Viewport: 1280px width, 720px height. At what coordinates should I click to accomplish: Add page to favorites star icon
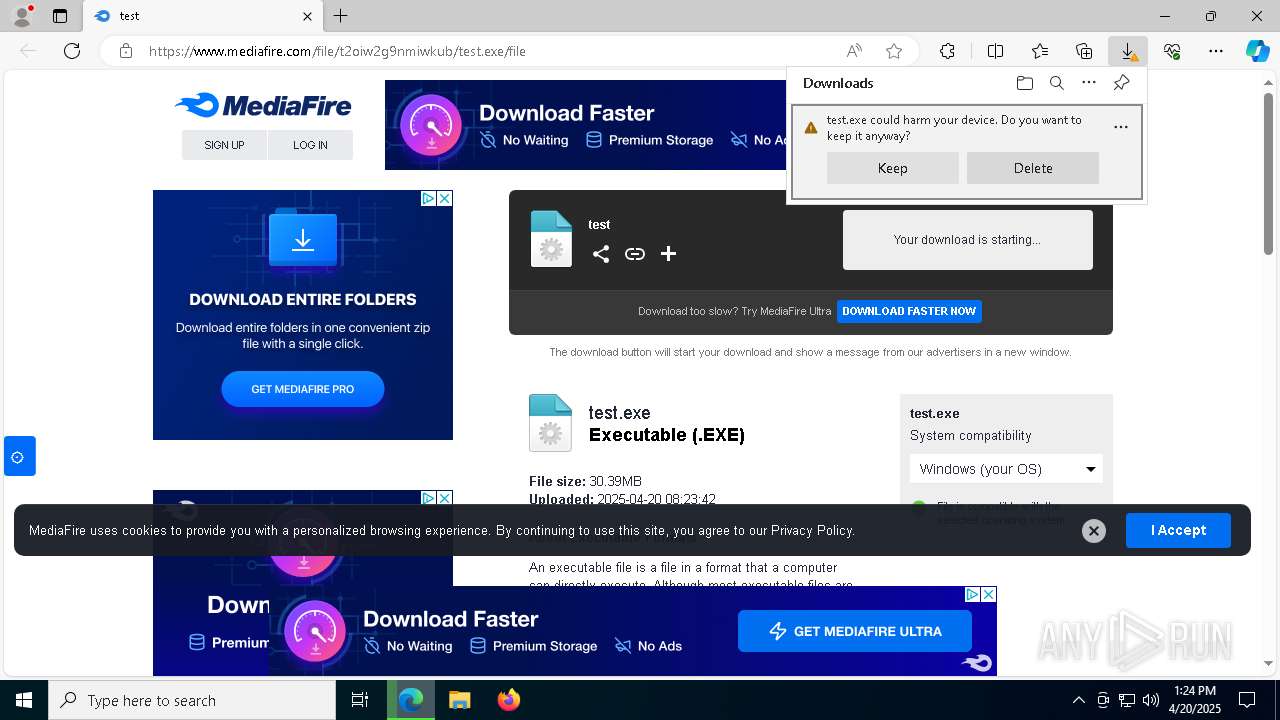(x=894, y=51)
